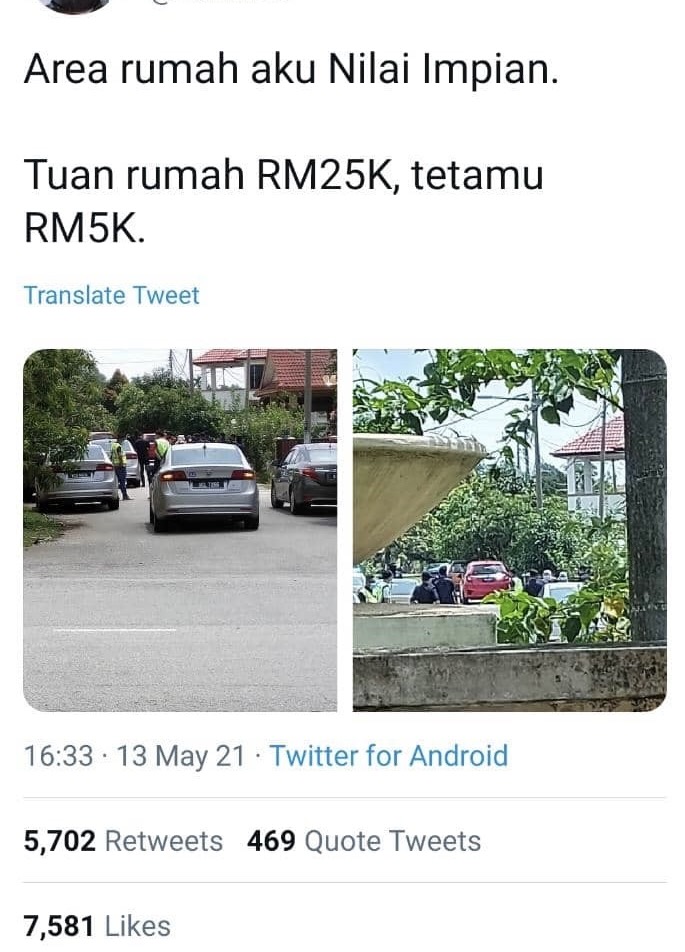Click the words 'Quote Tweets' label
Image resolution: width=685 pixels, height=952 pixels.
click(x=392, y=841)
